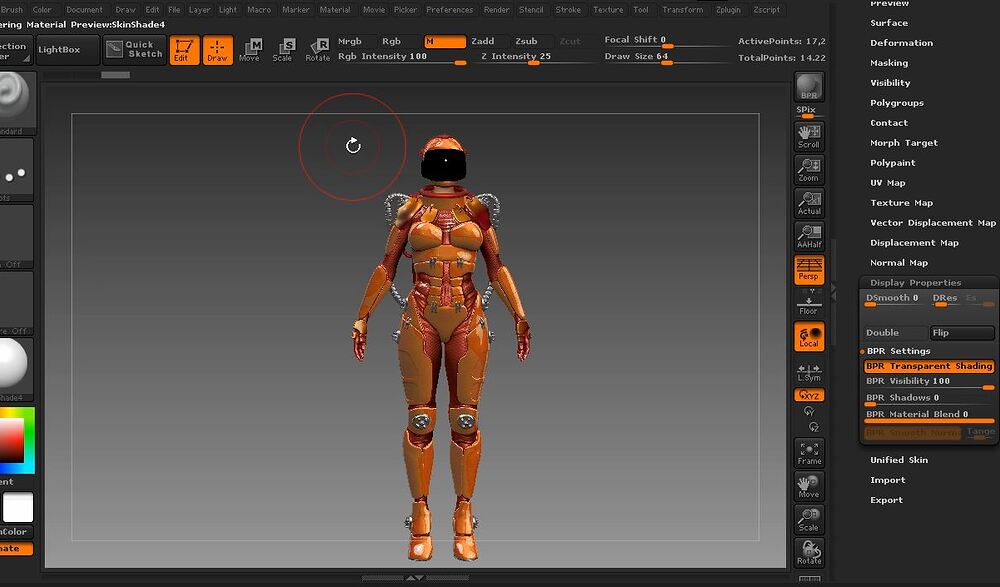Activate Edit mode button
This screenshot has width=1000, height=587.
tap(184, 50)
